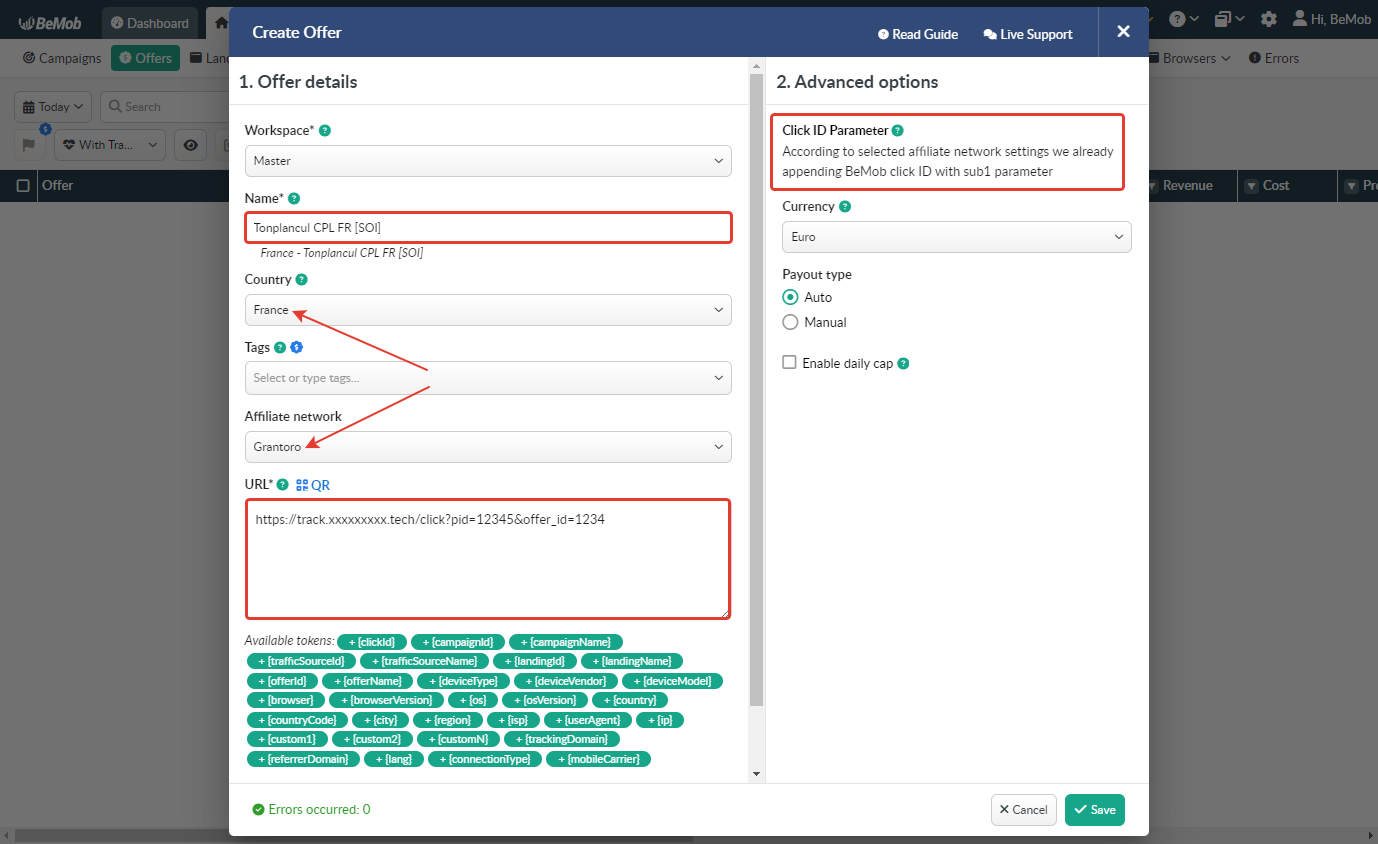Screen dimensions: 1378x844
Task: Open the Live Support link
Action: point(1027,33)
